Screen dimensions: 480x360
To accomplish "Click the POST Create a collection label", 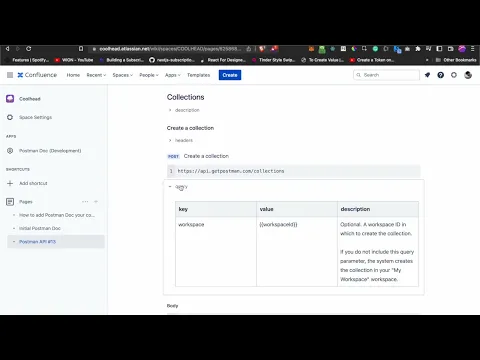I will tap(198, 156).
